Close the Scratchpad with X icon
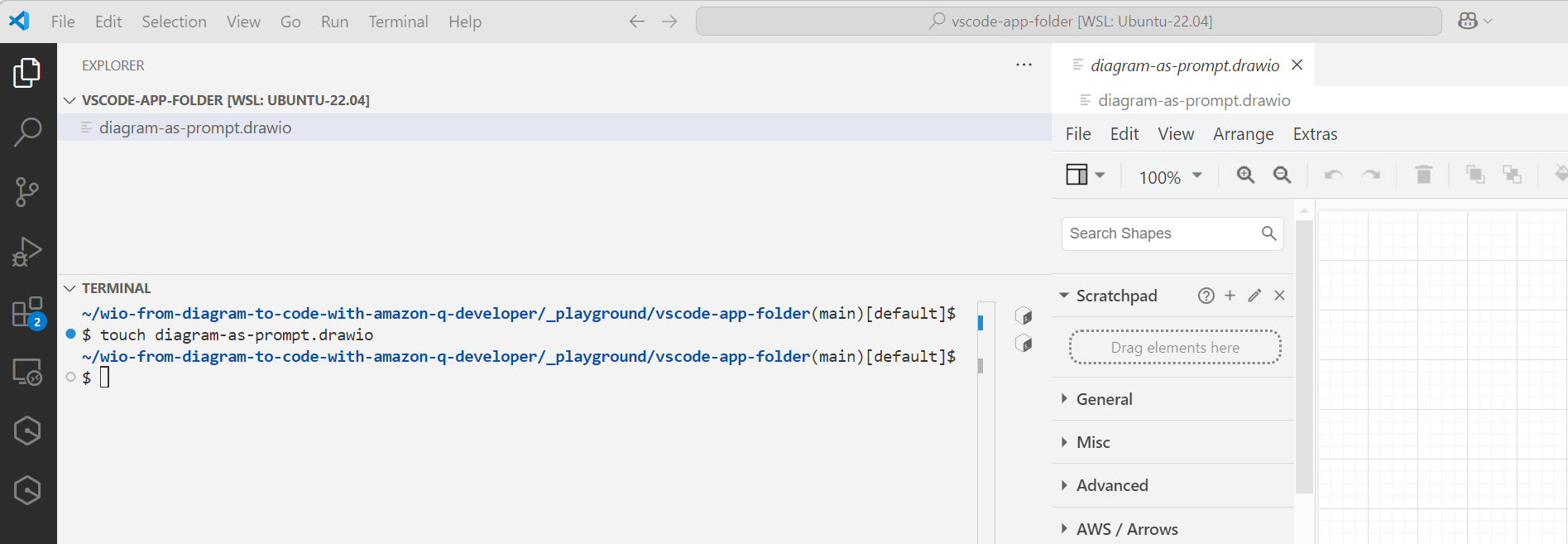 [x=1279, y=296]
